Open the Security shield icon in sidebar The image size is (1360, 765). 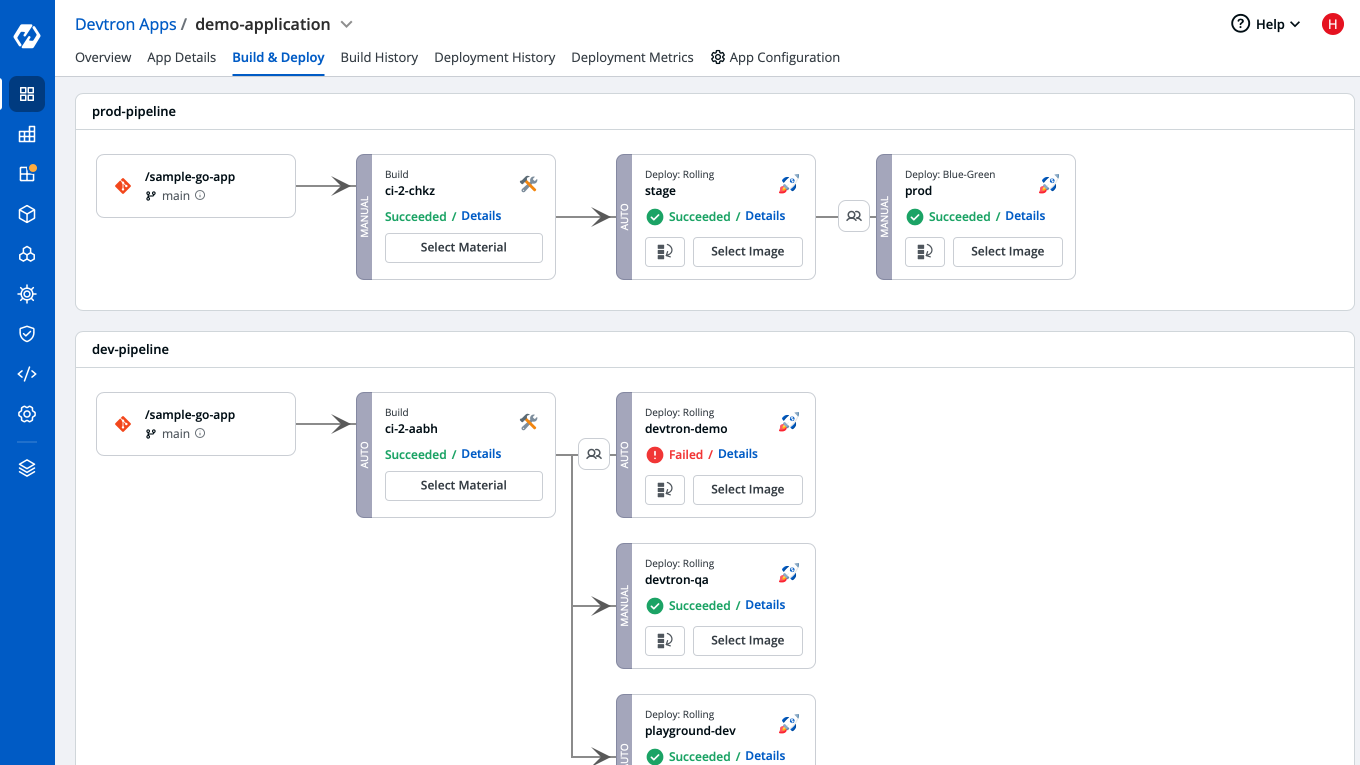tap(27, 334)
